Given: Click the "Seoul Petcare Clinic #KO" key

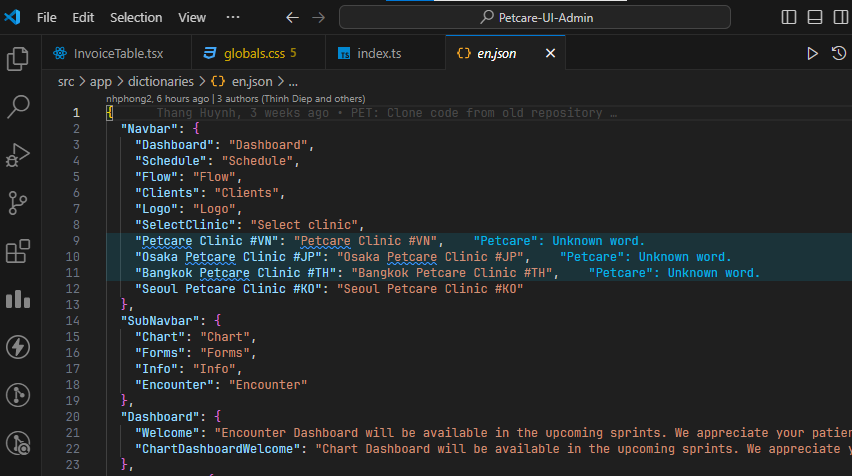Looking at the screenshot, I should click(x=228, y=289).
